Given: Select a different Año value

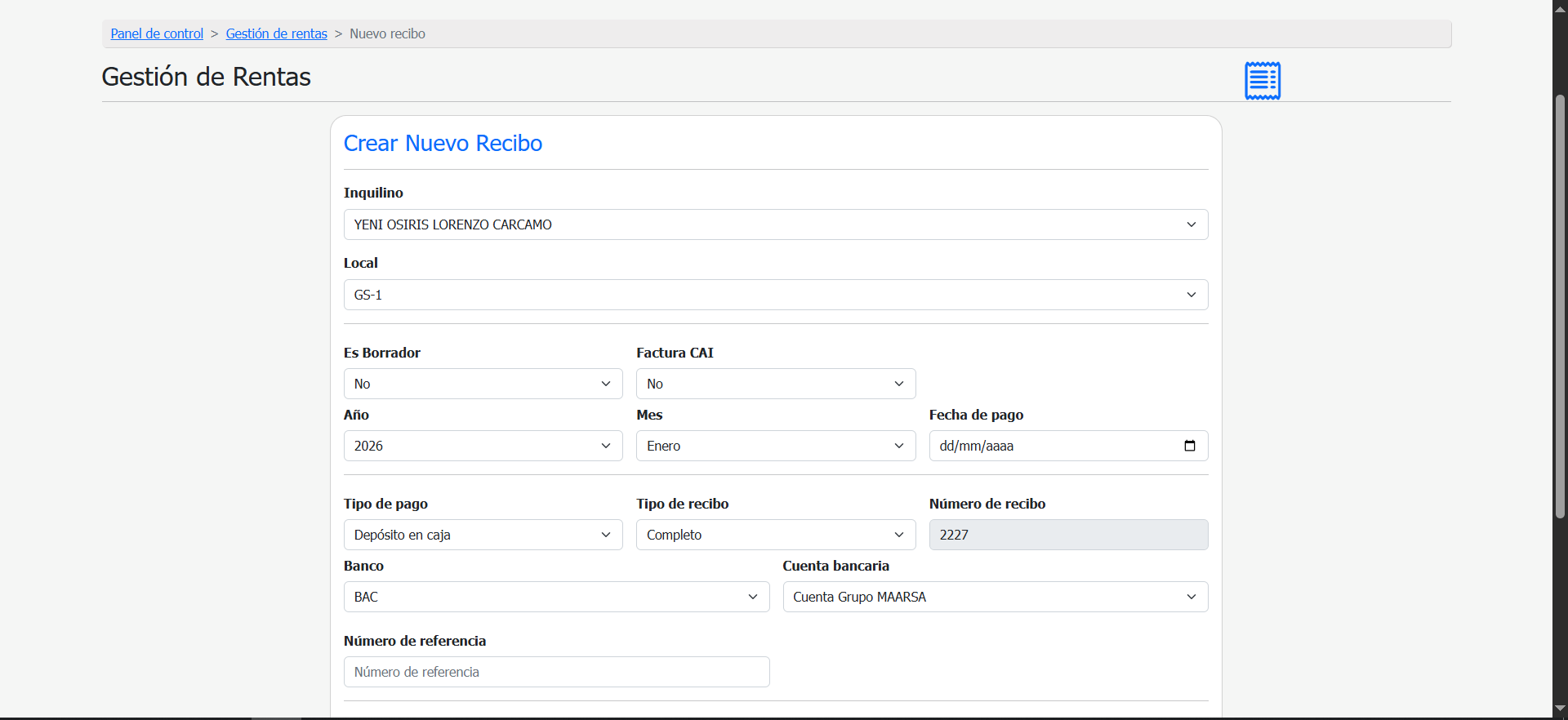Looking at the screenshot, I should [x=483, y=446].
